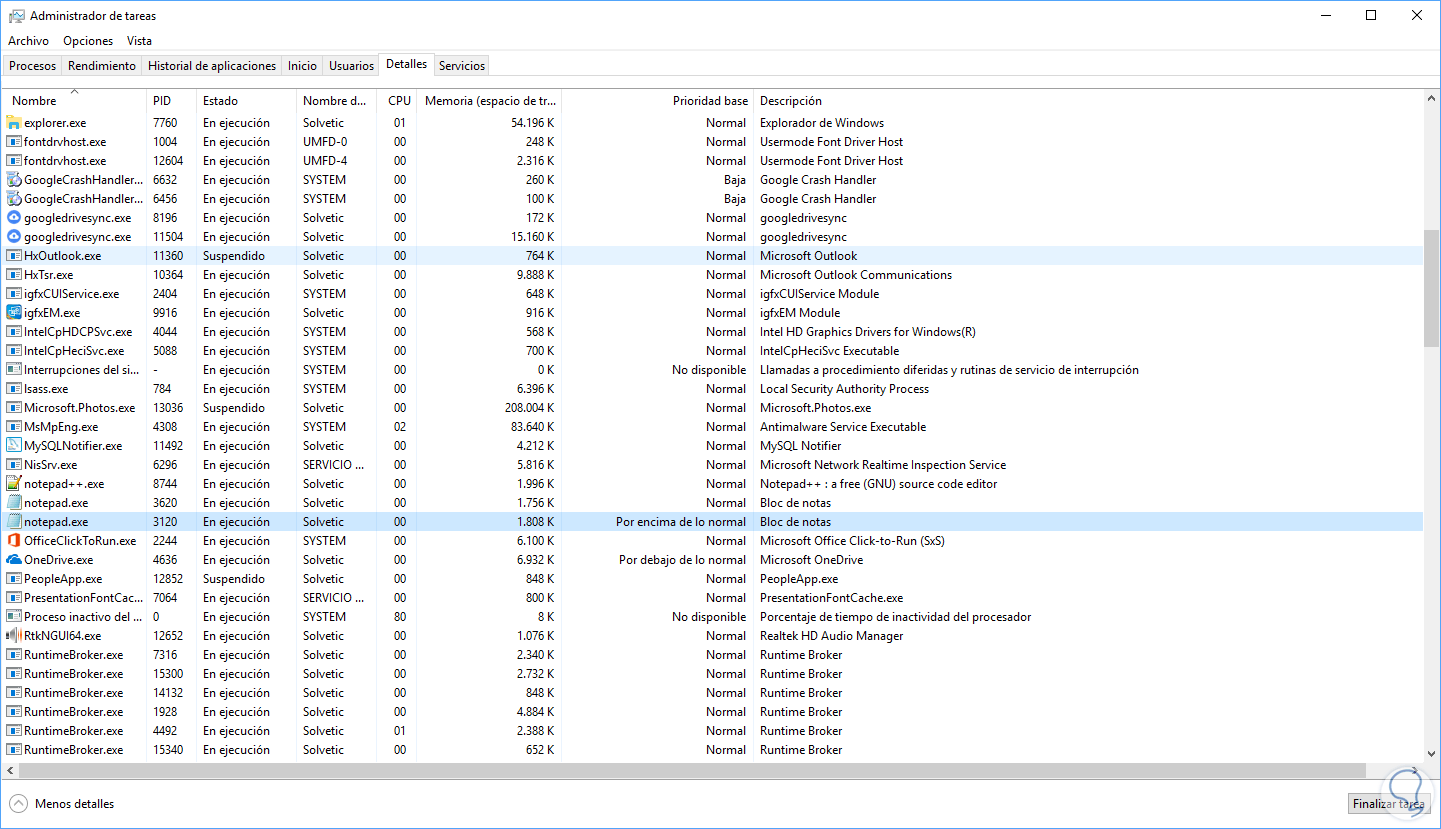Click the icon of fontdrvhost.exe with PID 1004

[14, 142]
